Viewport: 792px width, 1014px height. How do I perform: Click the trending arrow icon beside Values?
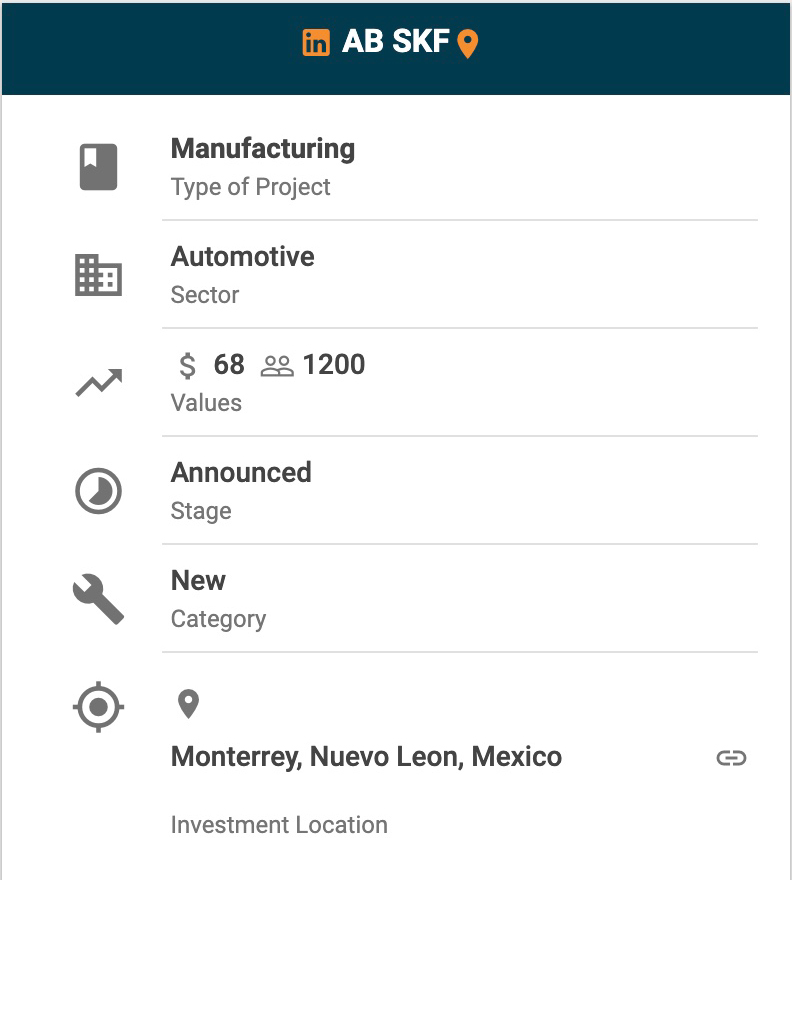point(98,383)
